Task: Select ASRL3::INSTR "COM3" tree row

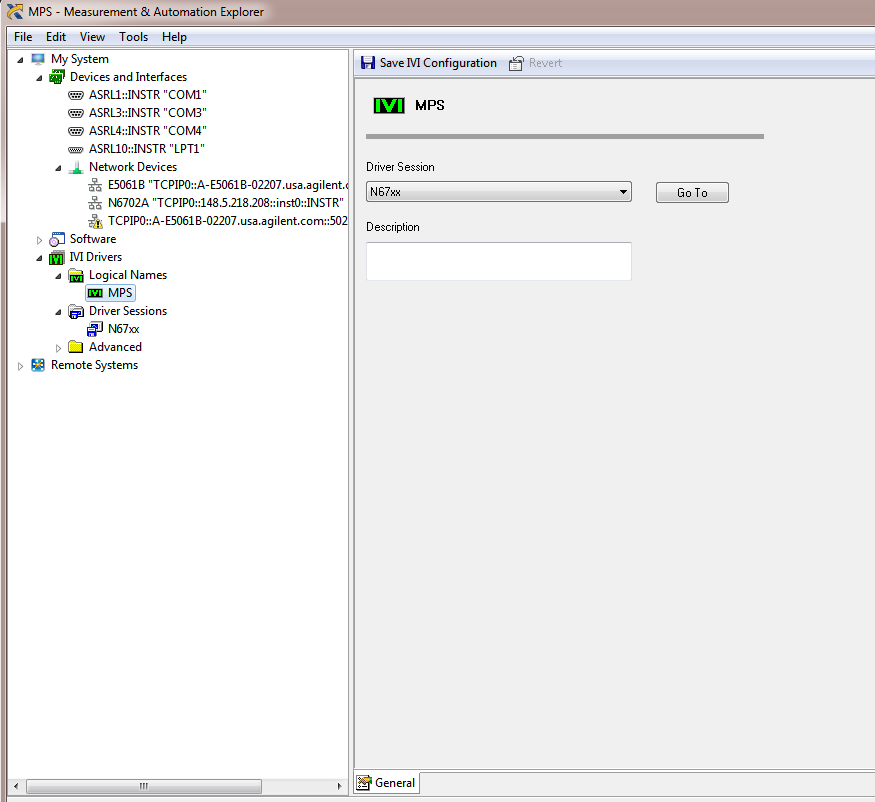Action: point(148,113)
